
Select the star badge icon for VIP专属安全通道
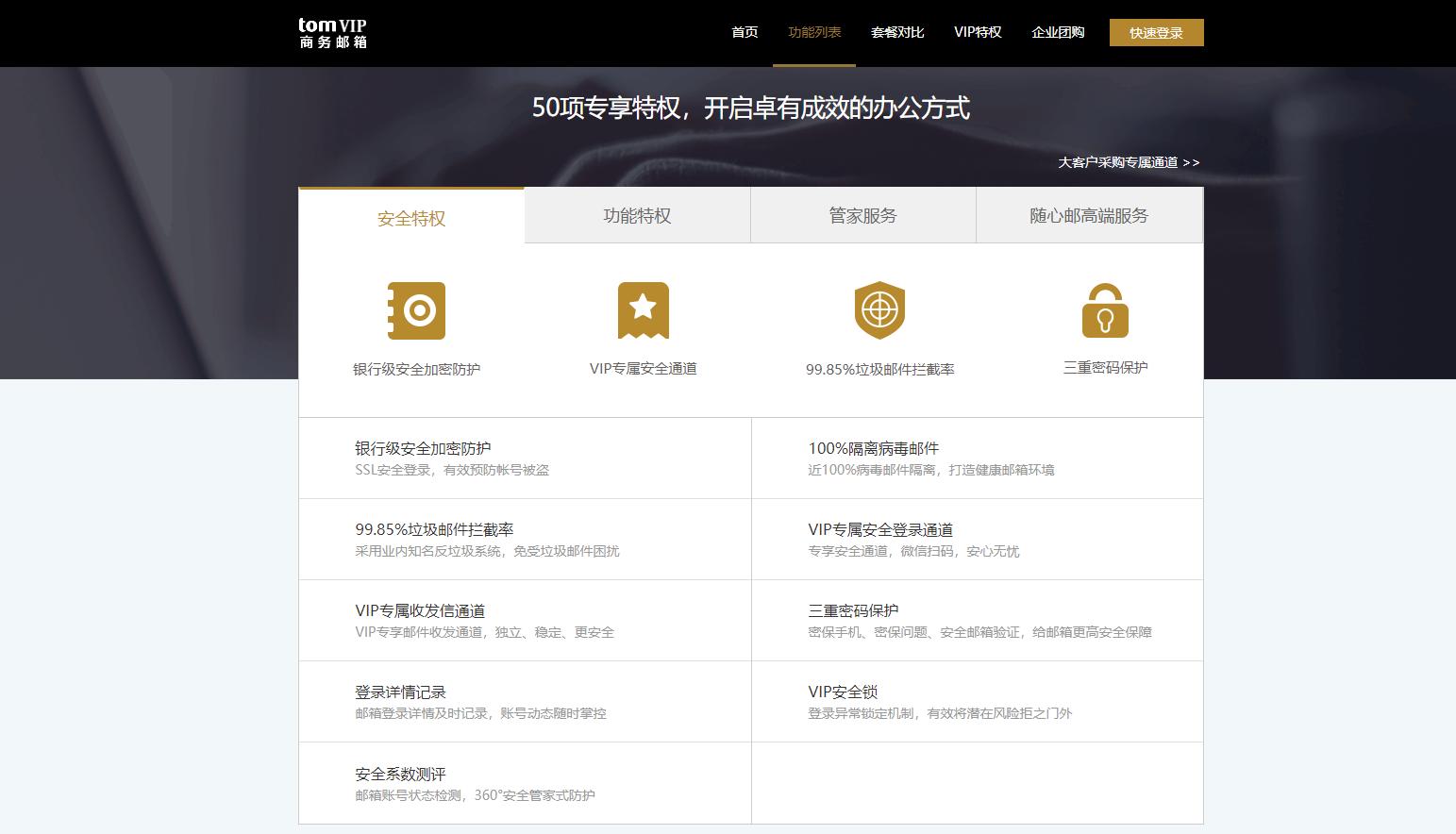click(644, 309)
